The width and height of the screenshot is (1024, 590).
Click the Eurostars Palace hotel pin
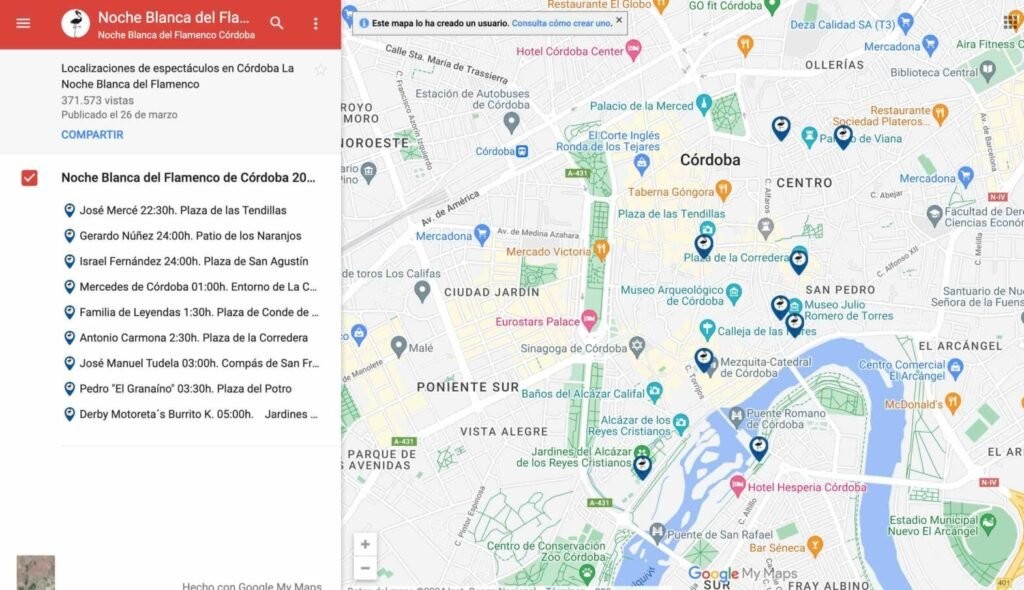point(589,321)
